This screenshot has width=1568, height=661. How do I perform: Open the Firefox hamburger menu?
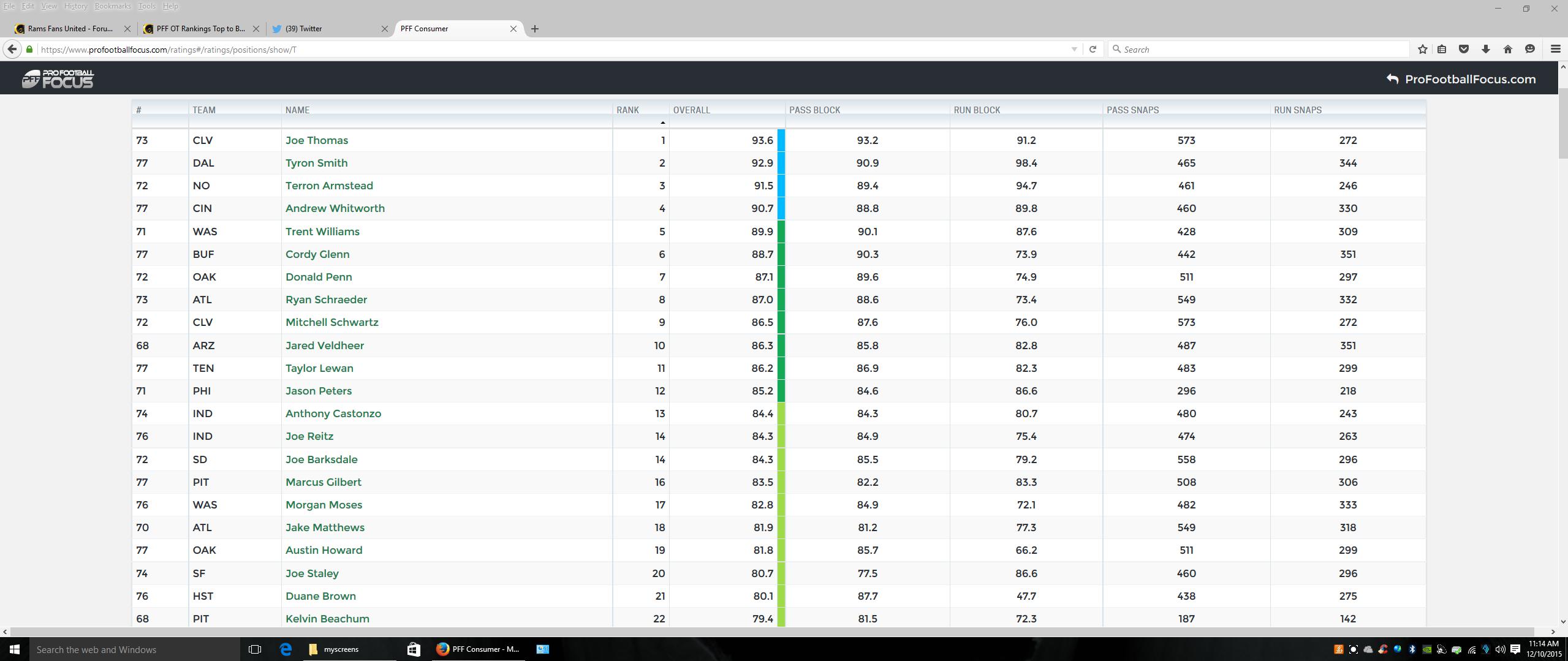(x=1555, y=49)
